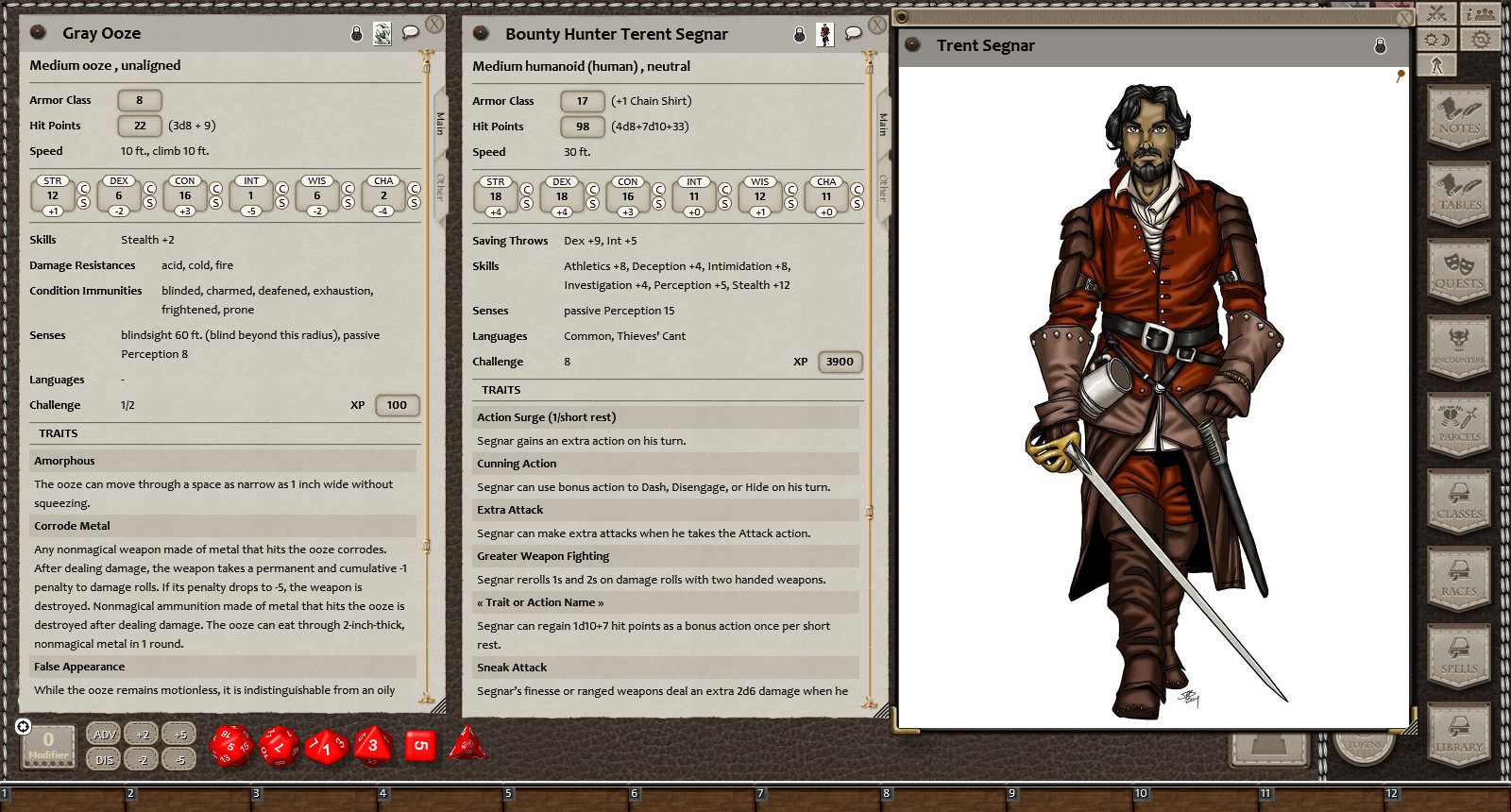Open the Options gear icon
Screen dimensions: 1511x812
click(1482, 40)
